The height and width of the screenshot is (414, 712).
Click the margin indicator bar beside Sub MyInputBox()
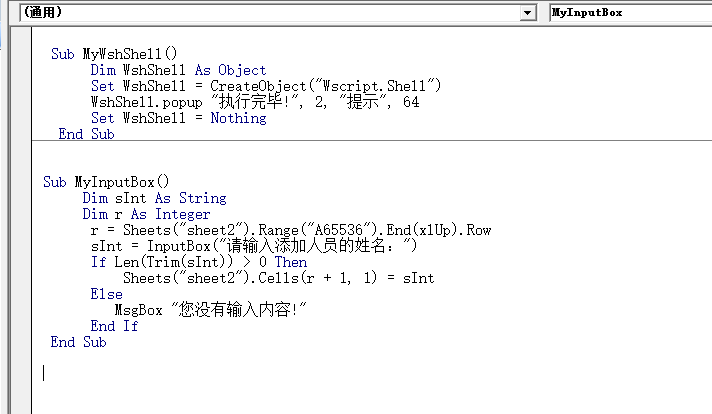click(x=21, y=182)
